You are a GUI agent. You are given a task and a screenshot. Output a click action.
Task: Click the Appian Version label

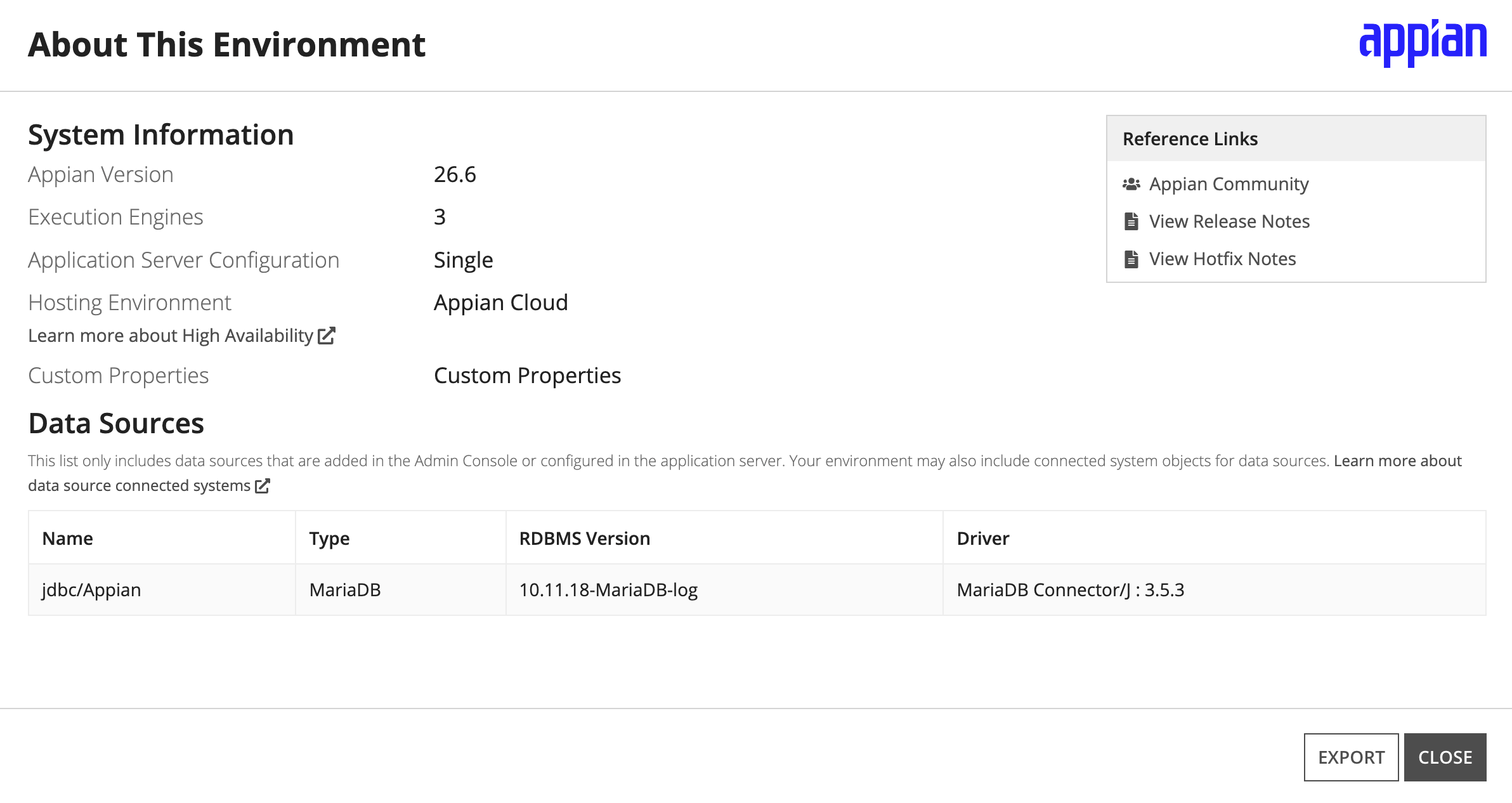click(x=101, y=174)
